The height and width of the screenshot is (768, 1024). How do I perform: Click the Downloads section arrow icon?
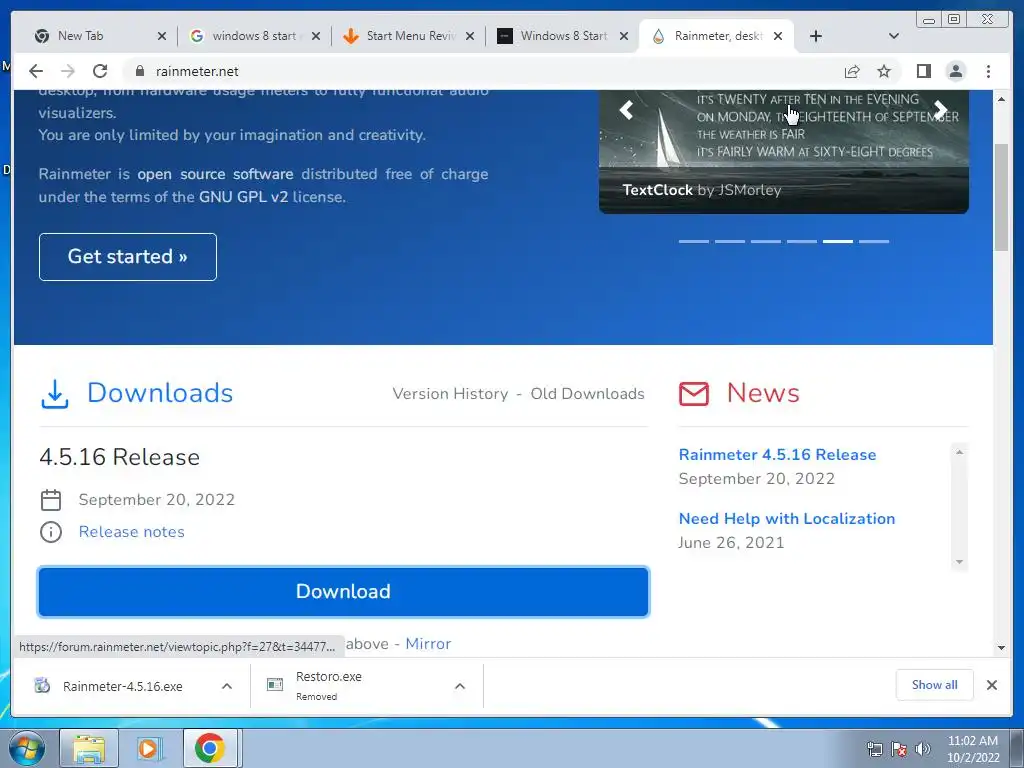coord(55,394)
